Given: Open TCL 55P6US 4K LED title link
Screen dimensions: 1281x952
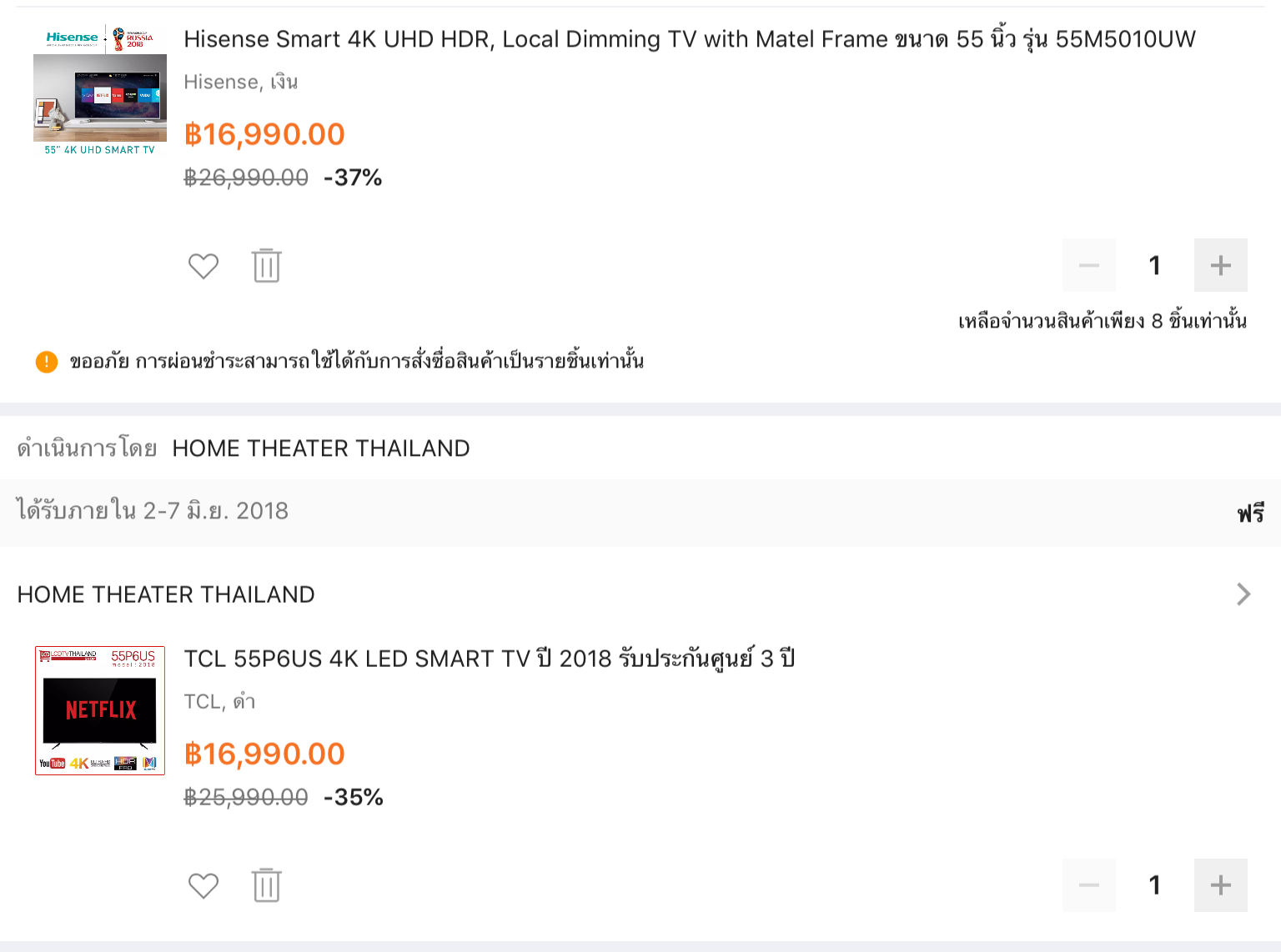Looking at the screenshot, I should [489, 659].
